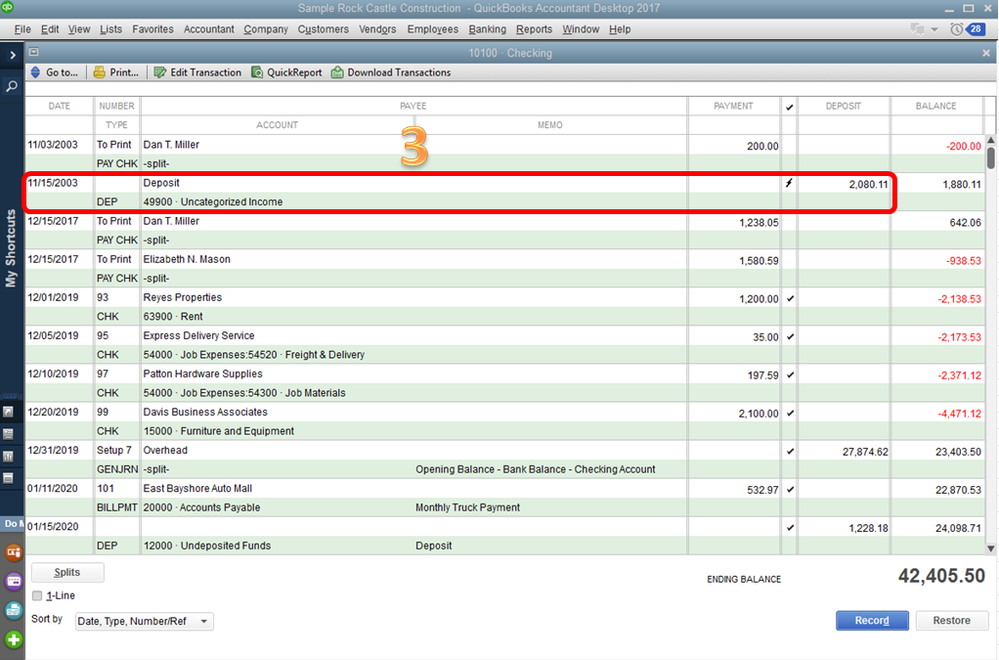Image resolution: width=999 pixels, height=660 pixels.
Task: Click memo Monthly Truck Payment
Action: point(468,508)
